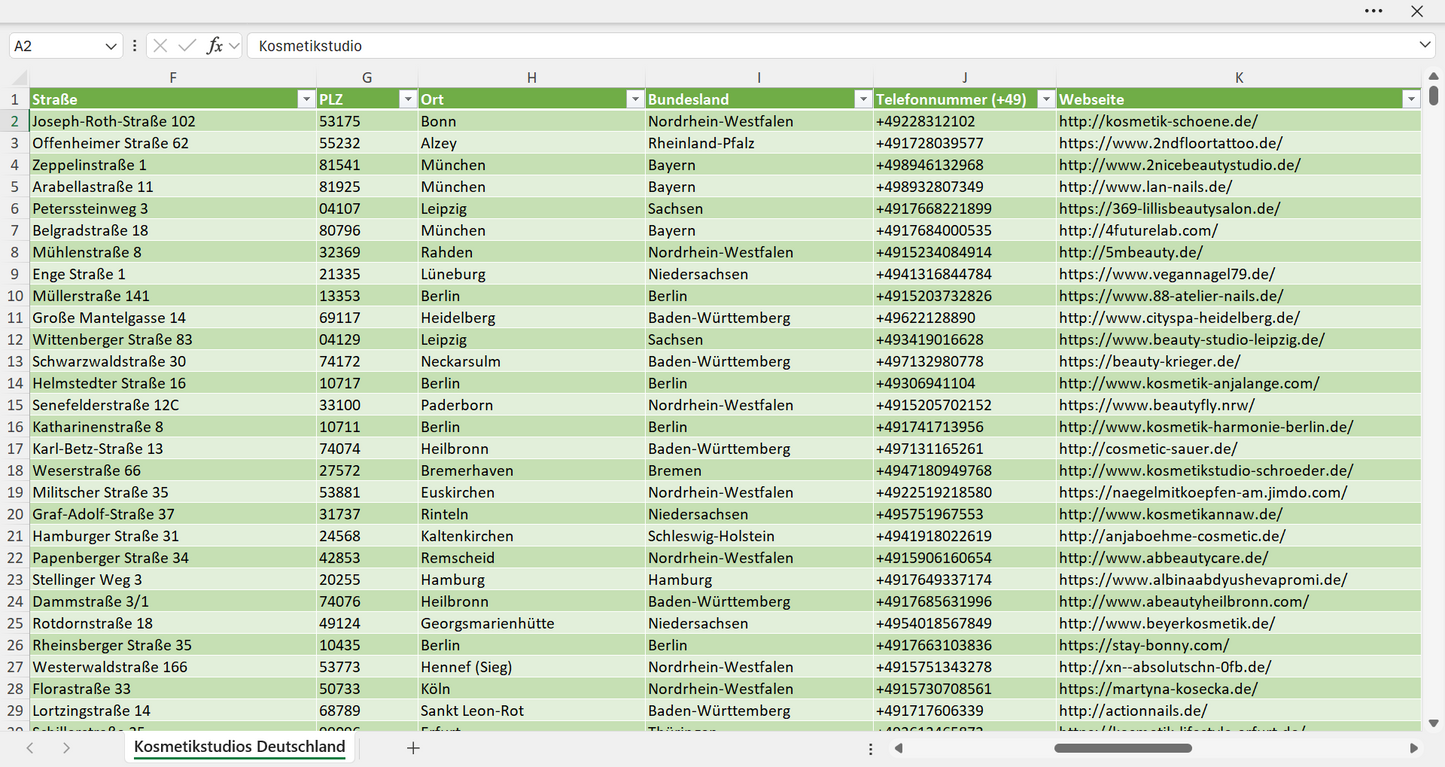The height and width of the screenshot is (767, 1445).
Task: Open the PLZ column filter dropdown
Action: click(x=407, y=99)
